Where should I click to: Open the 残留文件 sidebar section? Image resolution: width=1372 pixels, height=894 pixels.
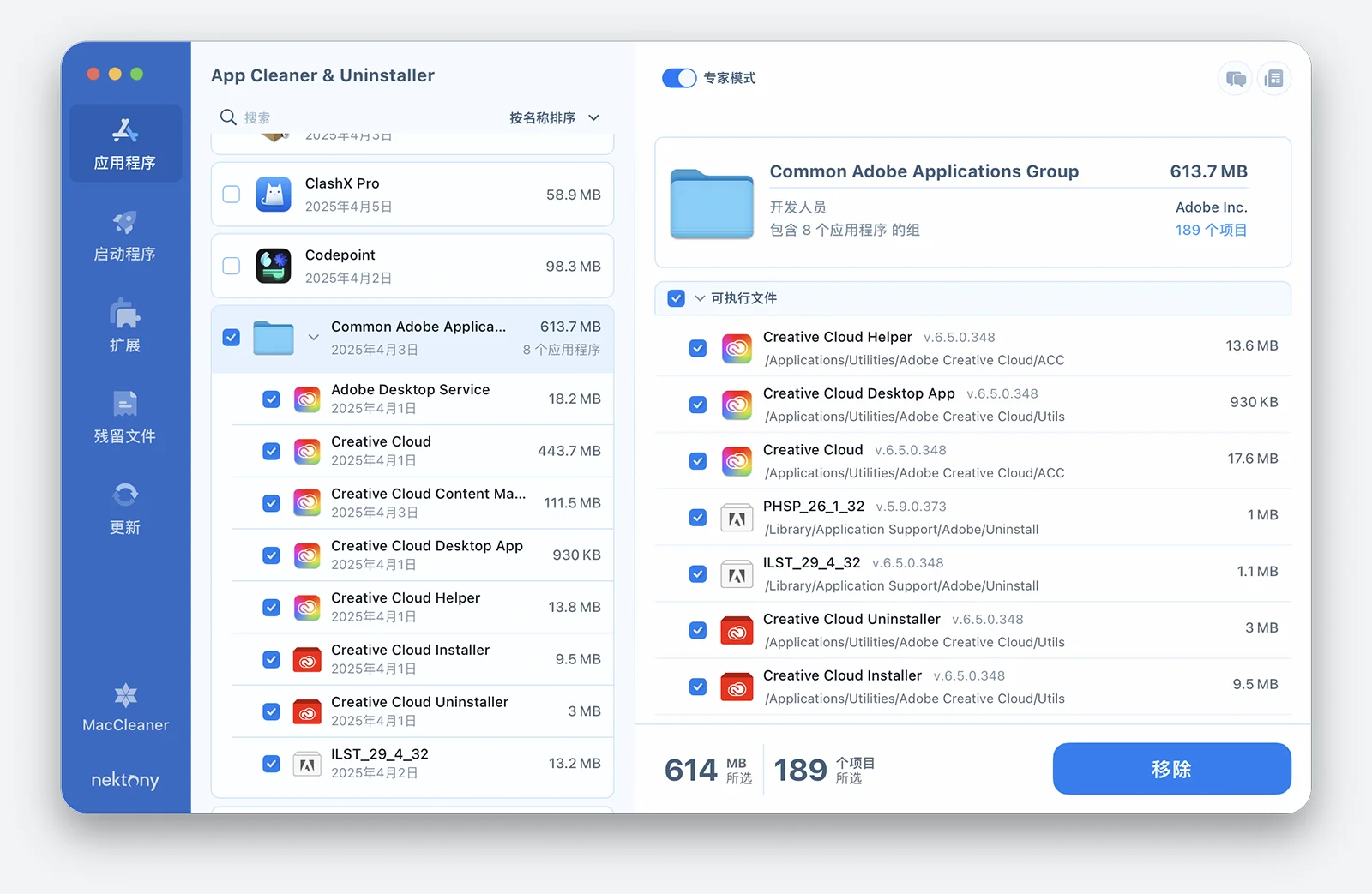125,417
